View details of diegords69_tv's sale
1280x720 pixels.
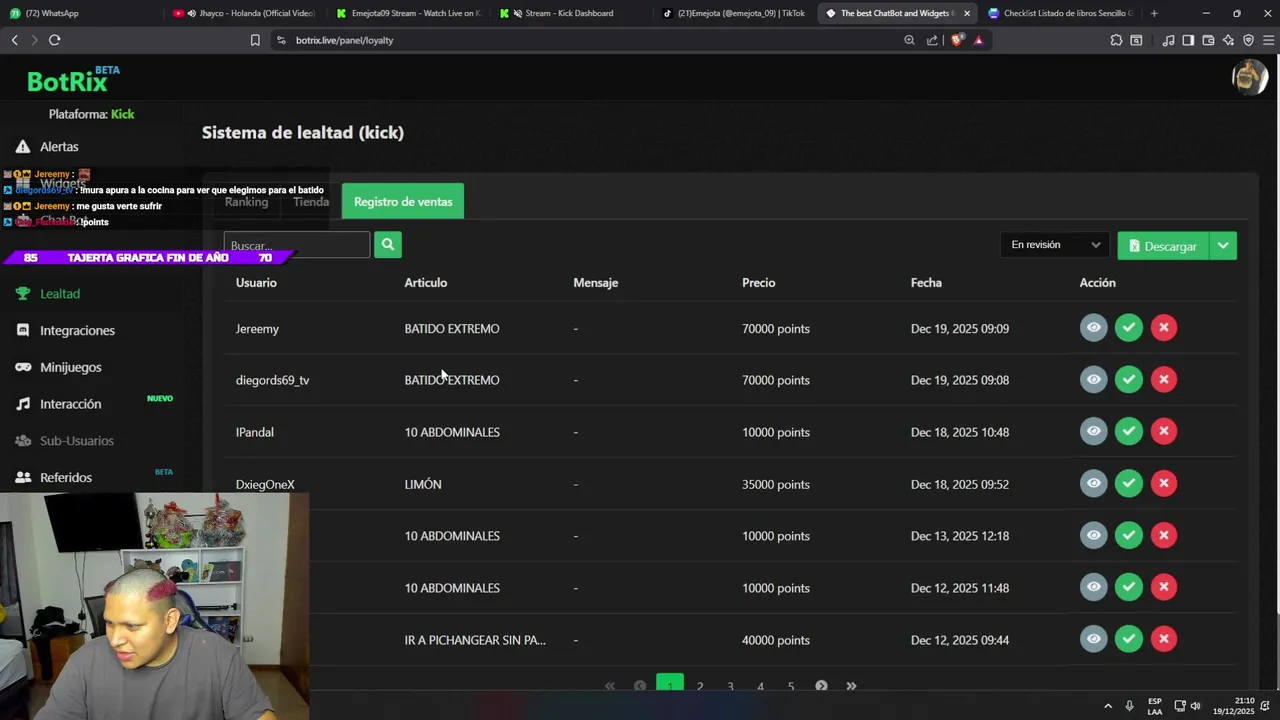click(1094, 380)
